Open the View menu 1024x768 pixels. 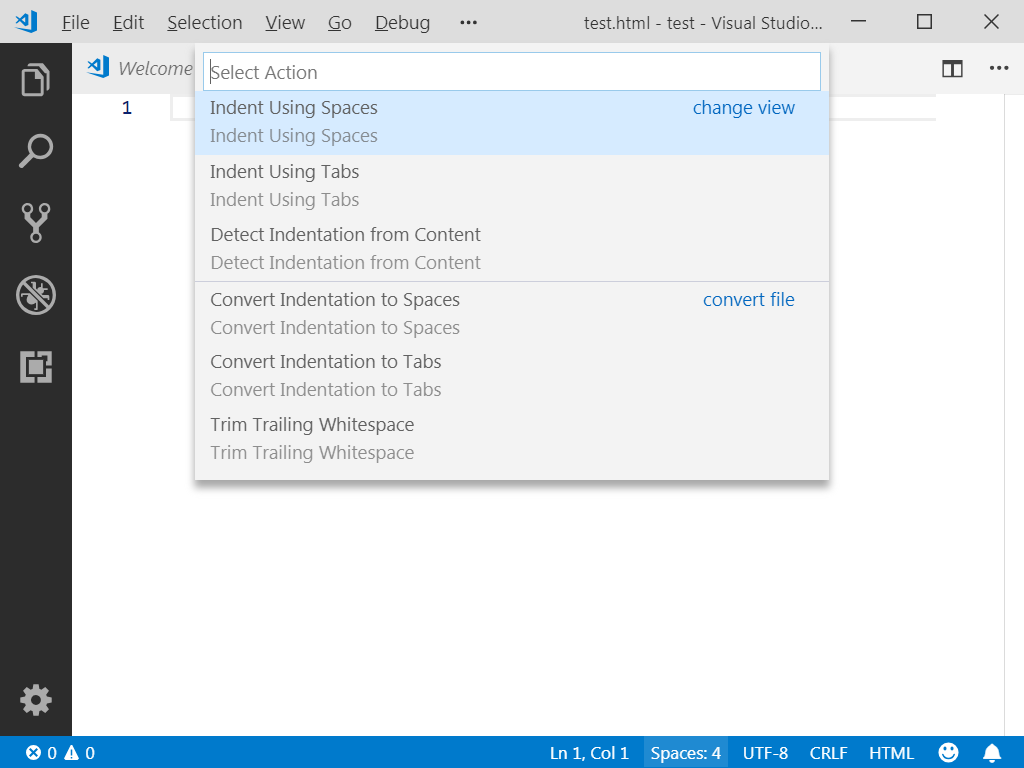point(285,22)
